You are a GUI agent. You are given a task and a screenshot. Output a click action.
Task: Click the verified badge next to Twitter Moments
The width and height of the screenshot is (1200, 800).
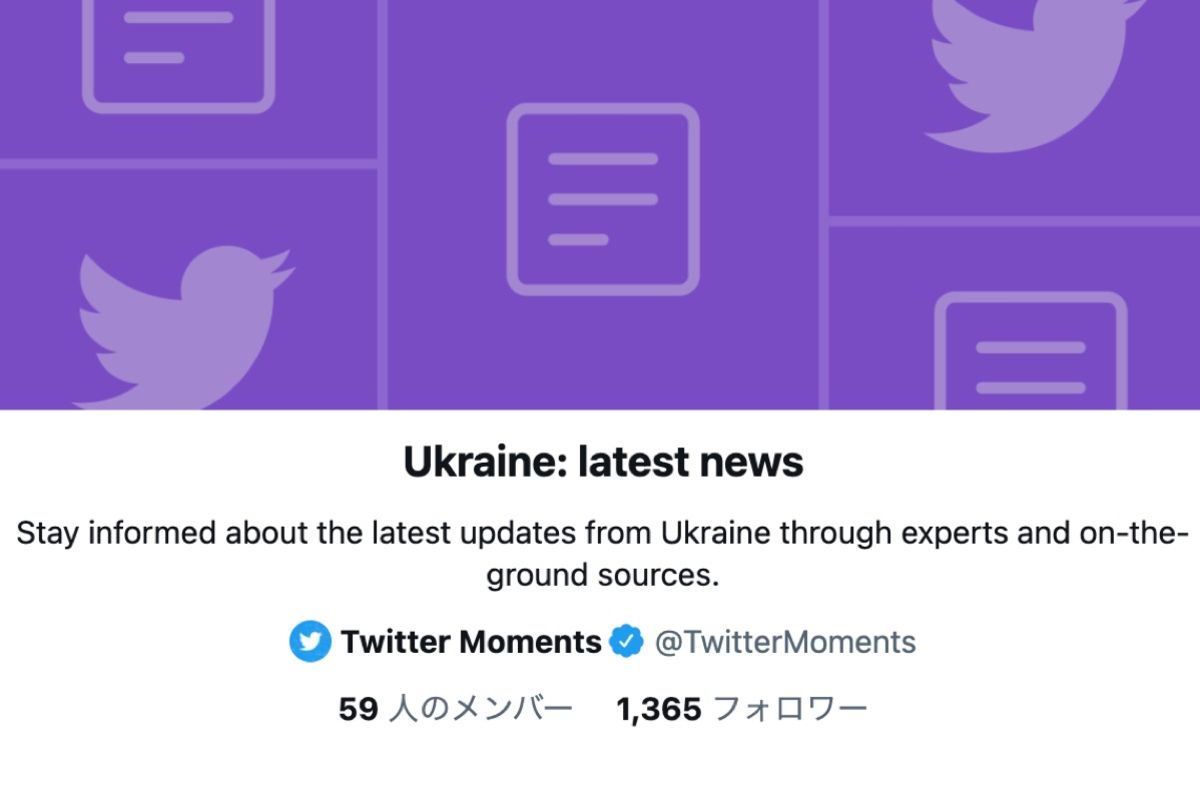(626, 642)
